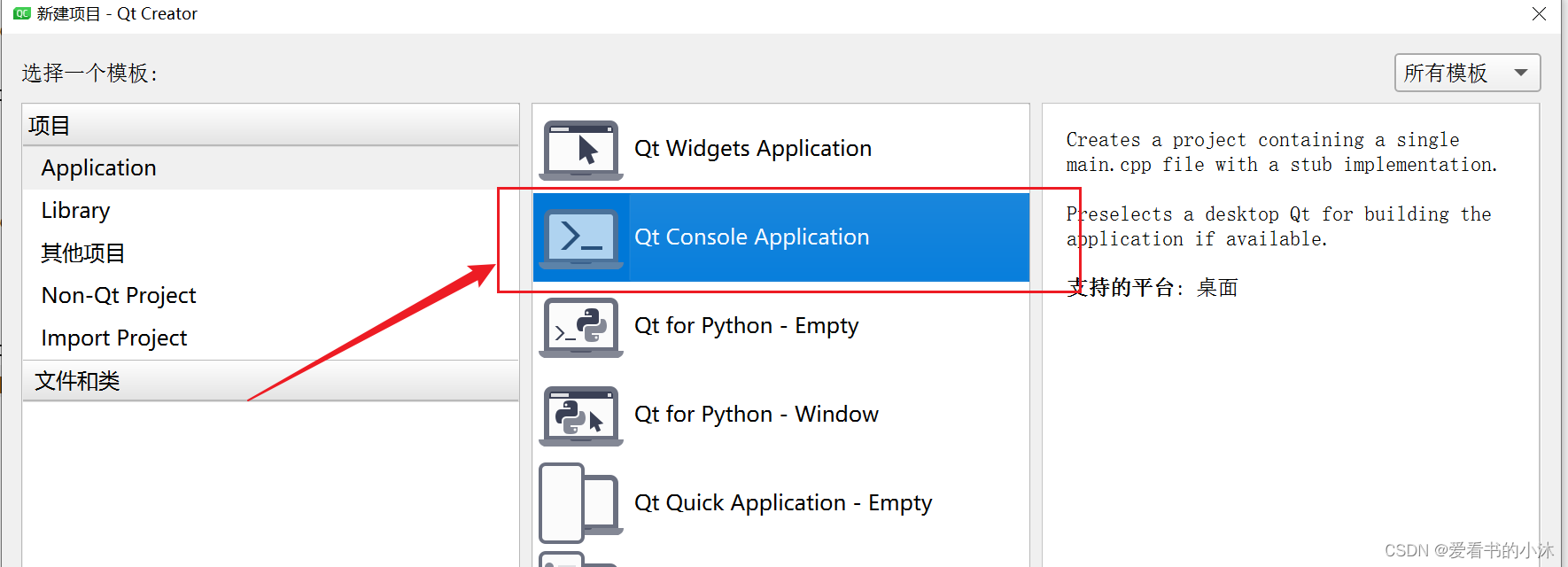Click the Qt Creator logo in title bar
The width and height of the screenshot is (1568, 567).
(x=22, y=13)
